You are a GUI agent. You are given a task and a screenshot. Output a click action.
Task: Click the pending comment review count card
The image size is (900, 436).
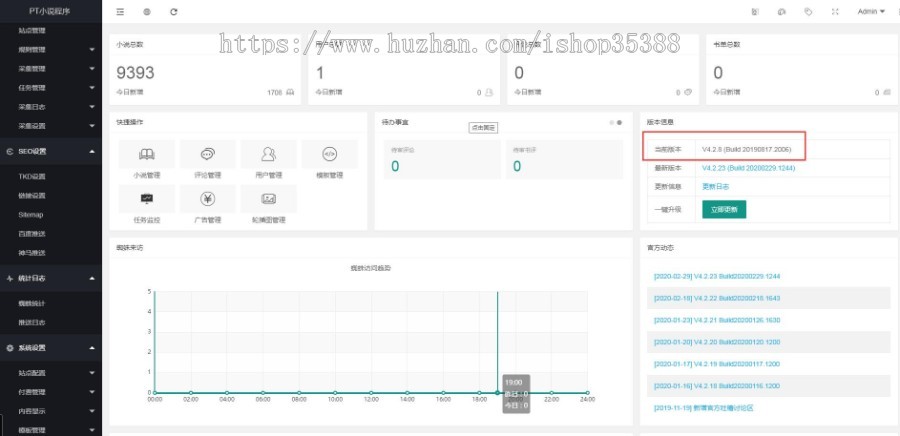[442, 159]
